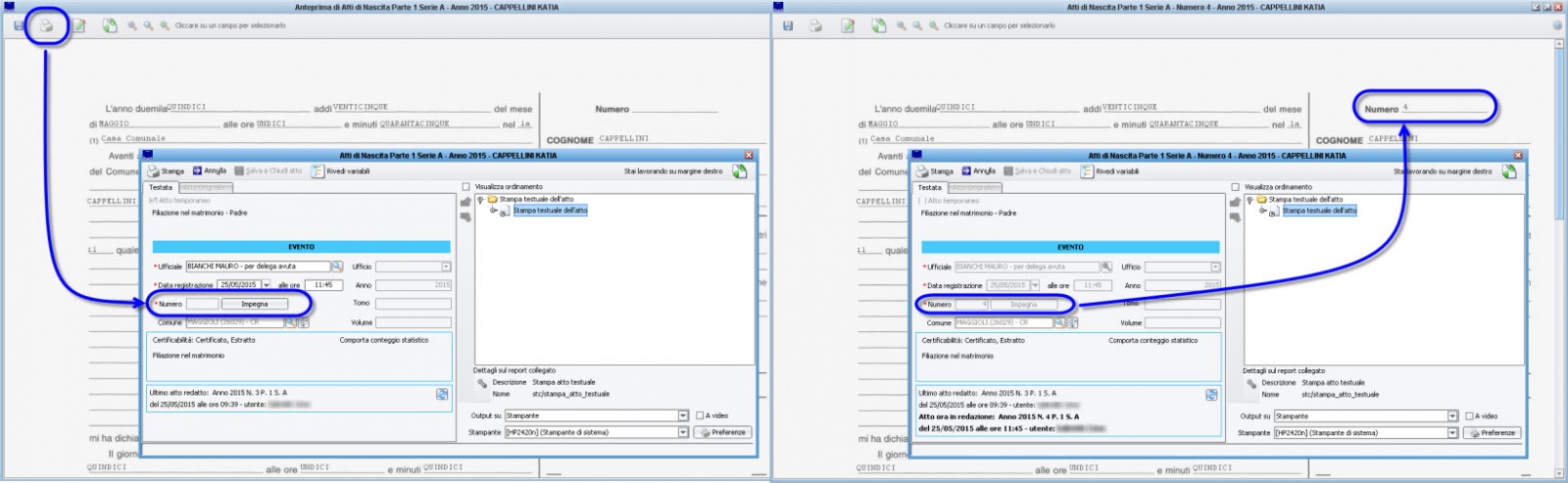Click Stampa in the Anteprima screen's dialog toolbar
This screenshot has height=483, width=1568.
(167, 171)
